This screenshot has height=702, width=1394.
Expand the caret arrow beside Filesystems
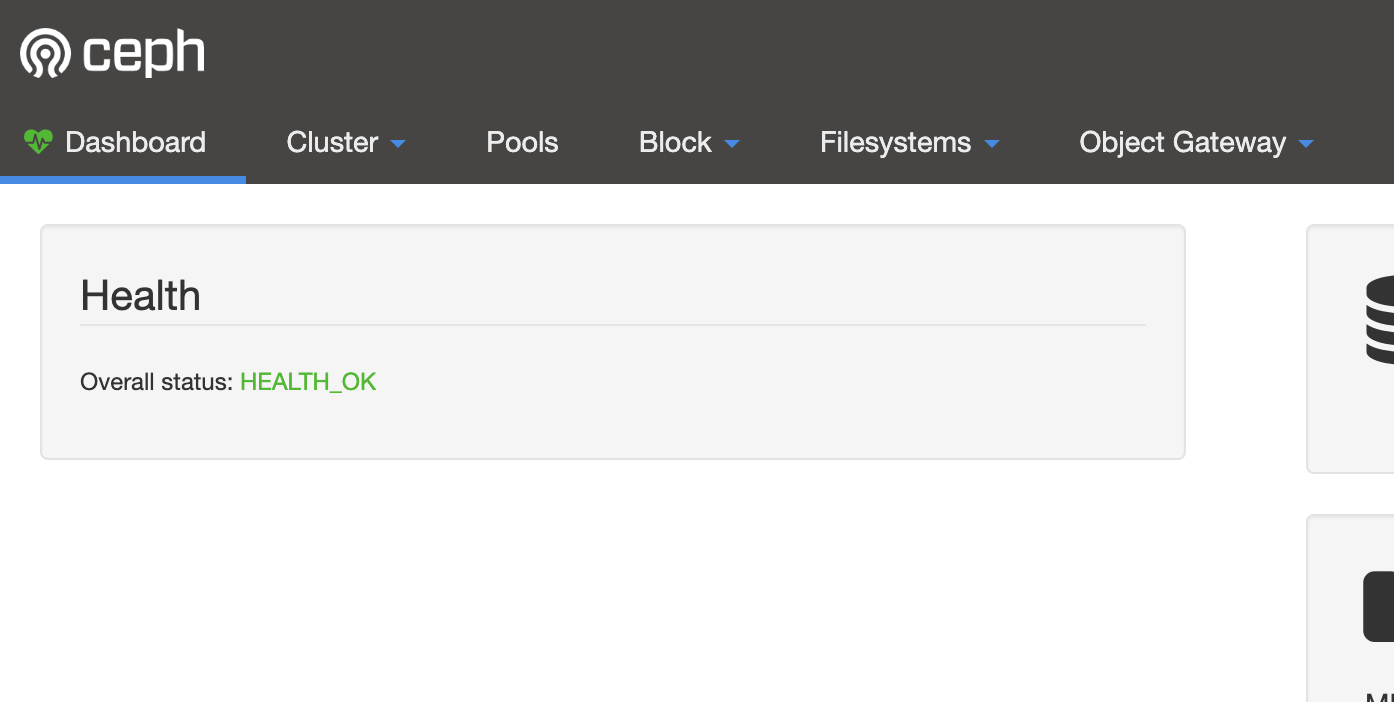point(991,144)
